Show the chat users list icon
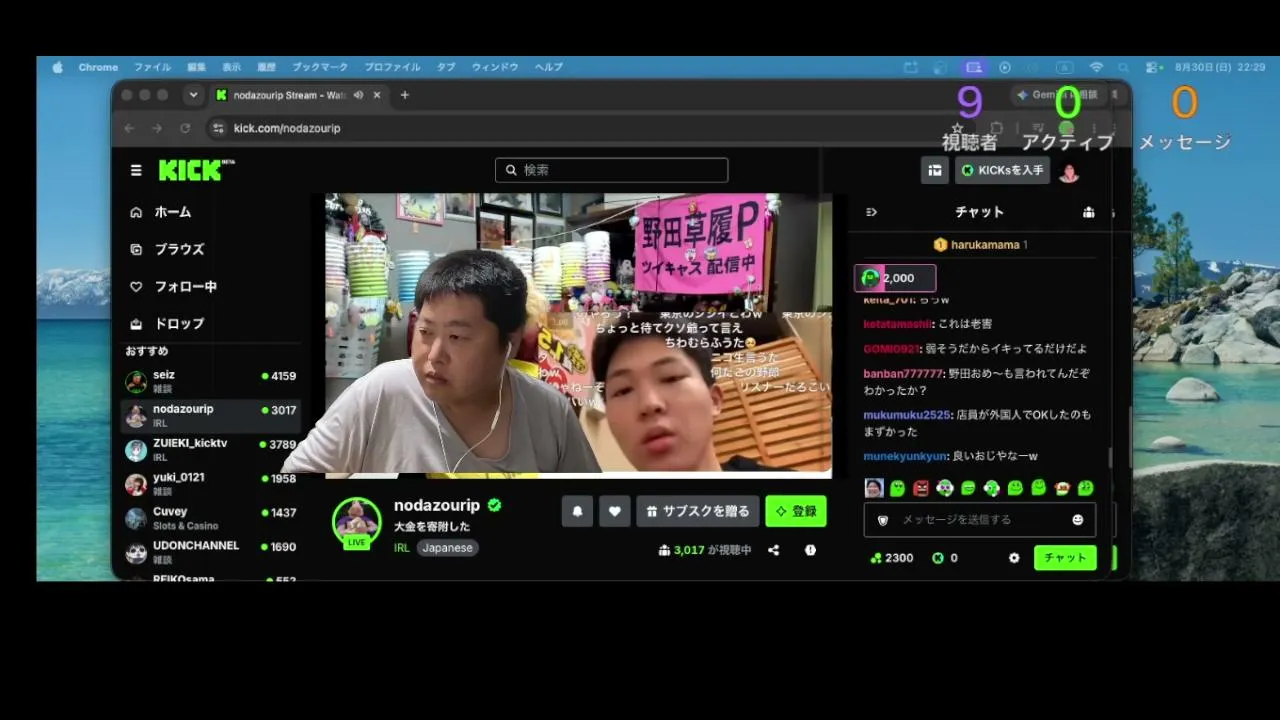This screenshot has width=1280, height=720. 1089,212
